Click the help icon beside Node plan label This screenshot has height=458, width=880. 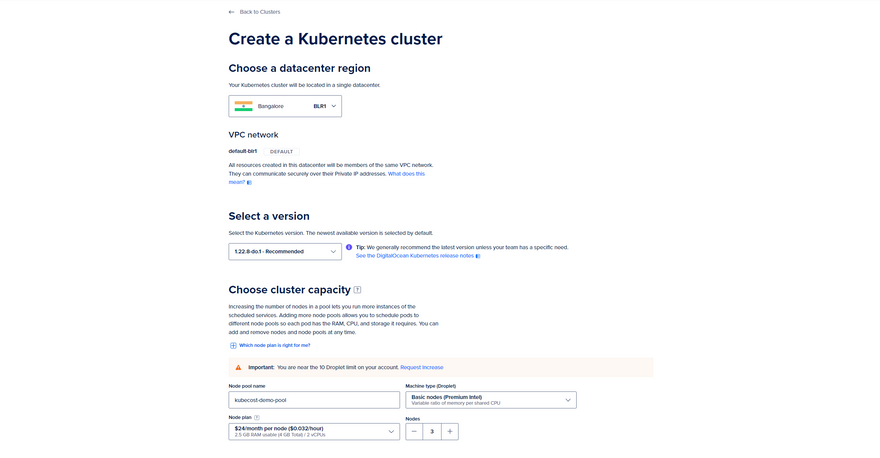(x=257, y=418)
